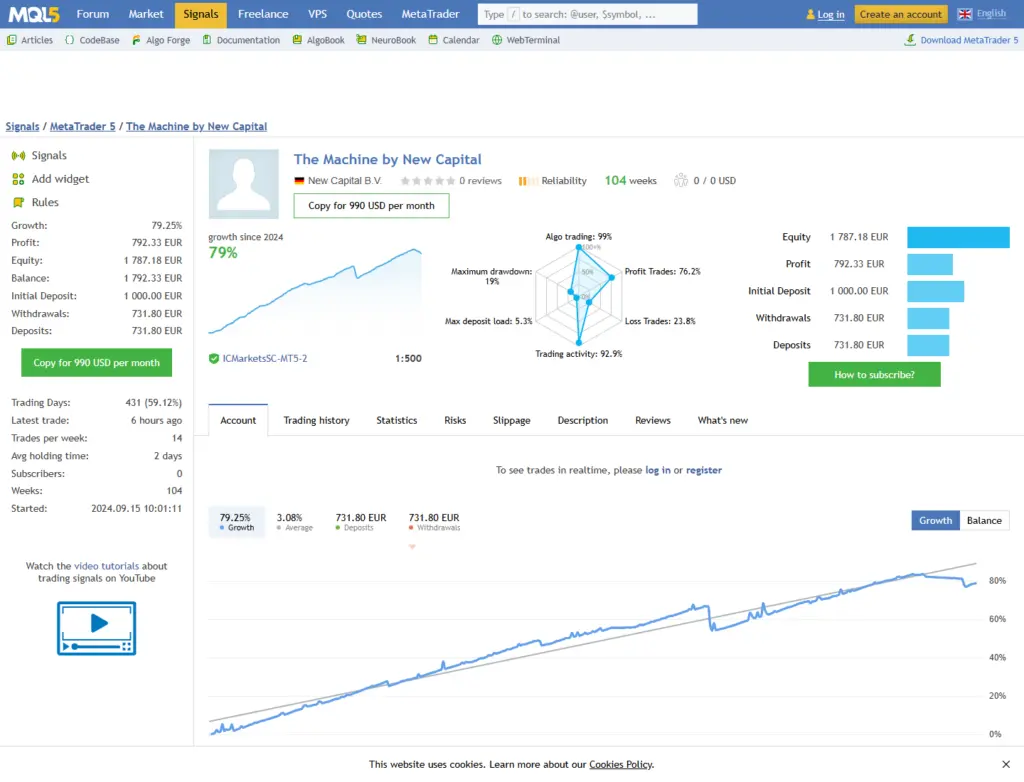Open the Forum menu

pos(93,14)
